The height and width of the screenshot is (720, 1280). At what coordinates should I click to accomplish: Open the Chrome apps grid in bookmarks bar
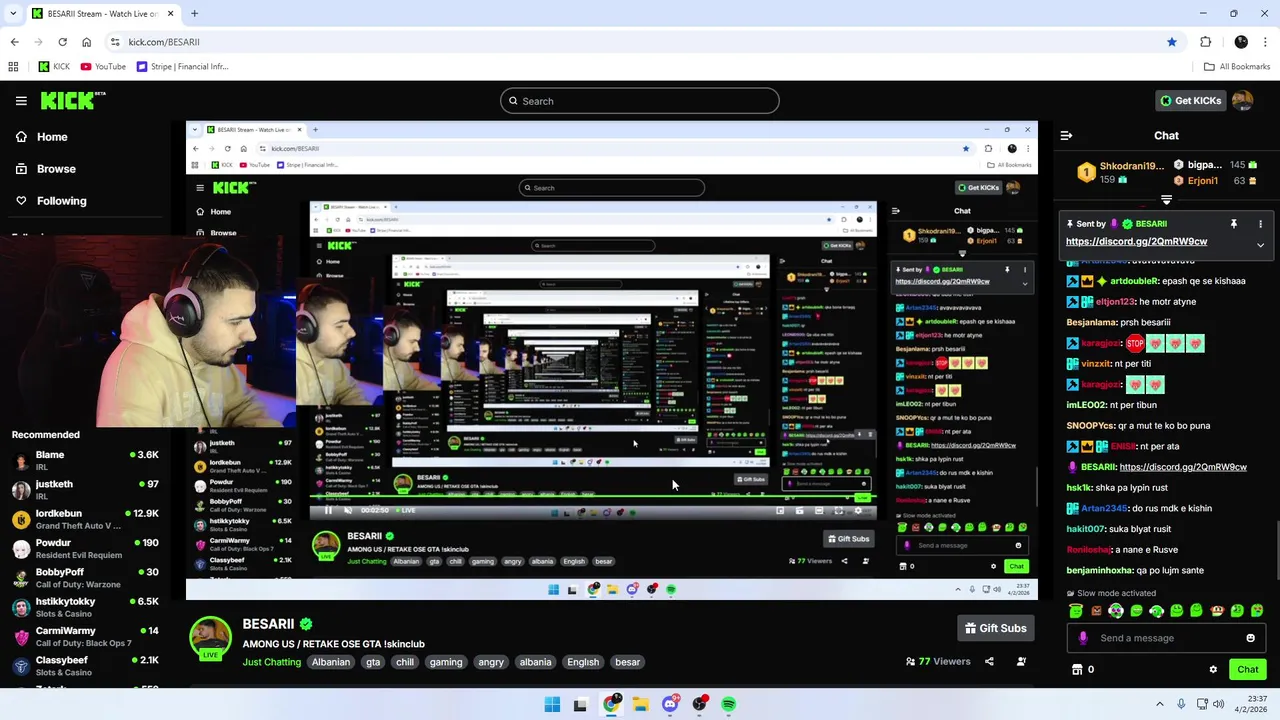click(x=13, y=67)
